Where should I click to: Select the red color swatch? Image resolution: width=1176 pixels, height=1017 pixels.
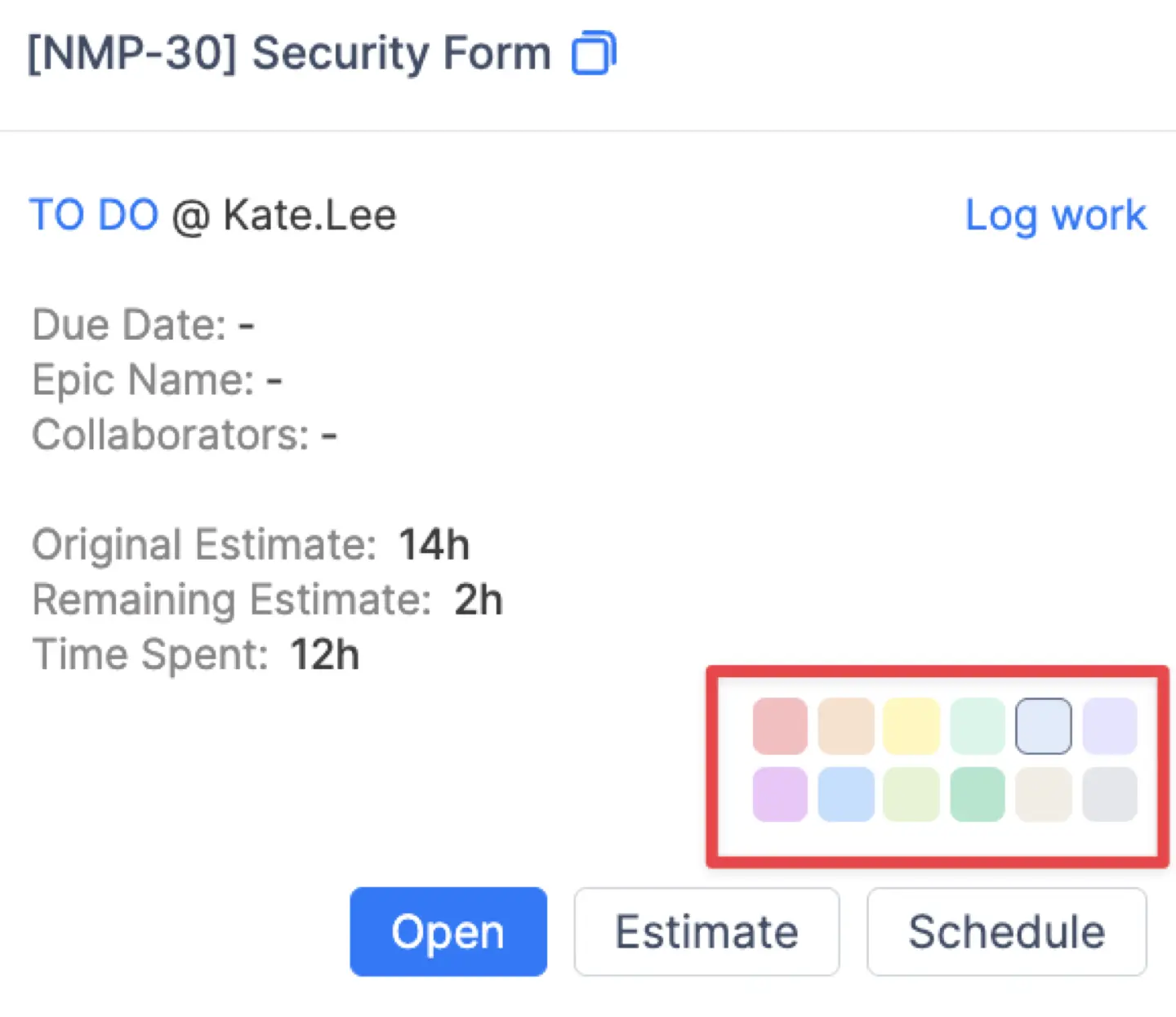coord(780,725)
